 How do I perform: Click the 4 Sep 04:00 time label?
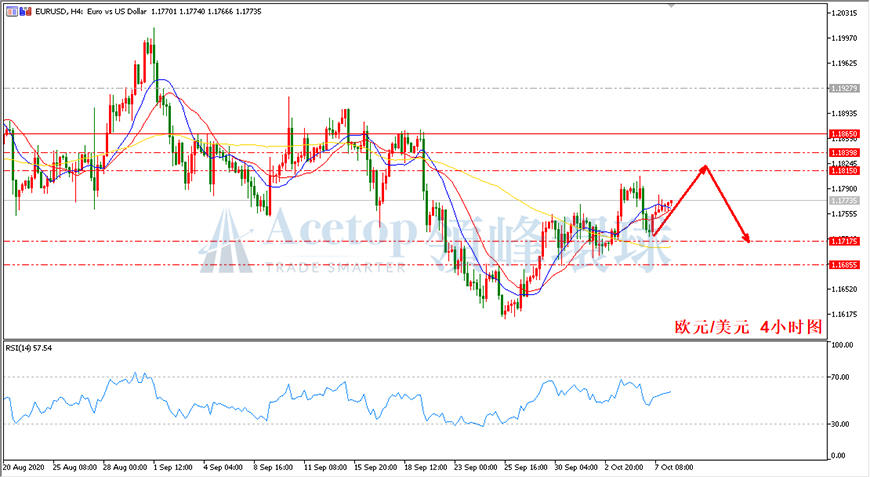coord(223,468)
